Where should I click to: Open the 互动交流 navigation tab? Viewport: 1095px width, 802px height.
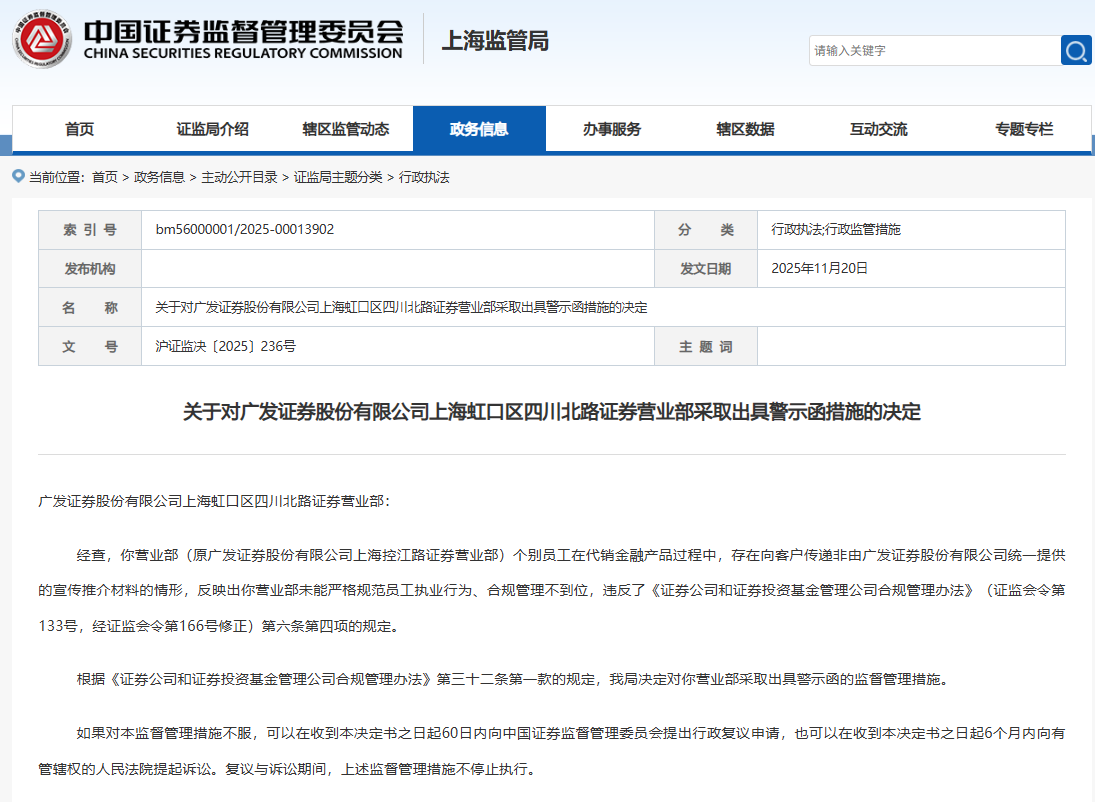pos(878,129)
